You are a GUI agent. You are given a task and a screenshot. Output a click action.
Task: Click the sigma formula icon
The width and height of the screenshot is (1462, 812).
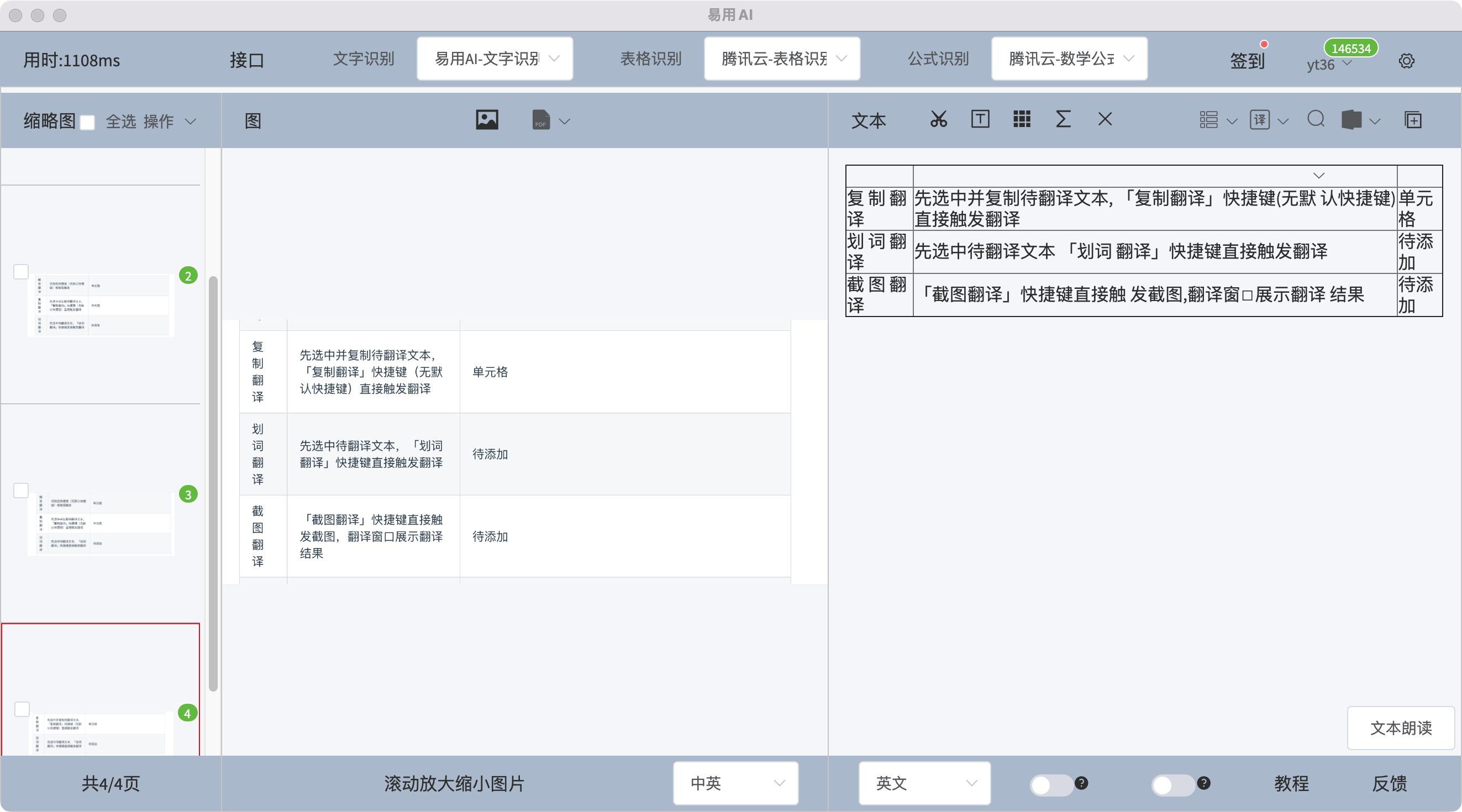(x=1063, y=119)
